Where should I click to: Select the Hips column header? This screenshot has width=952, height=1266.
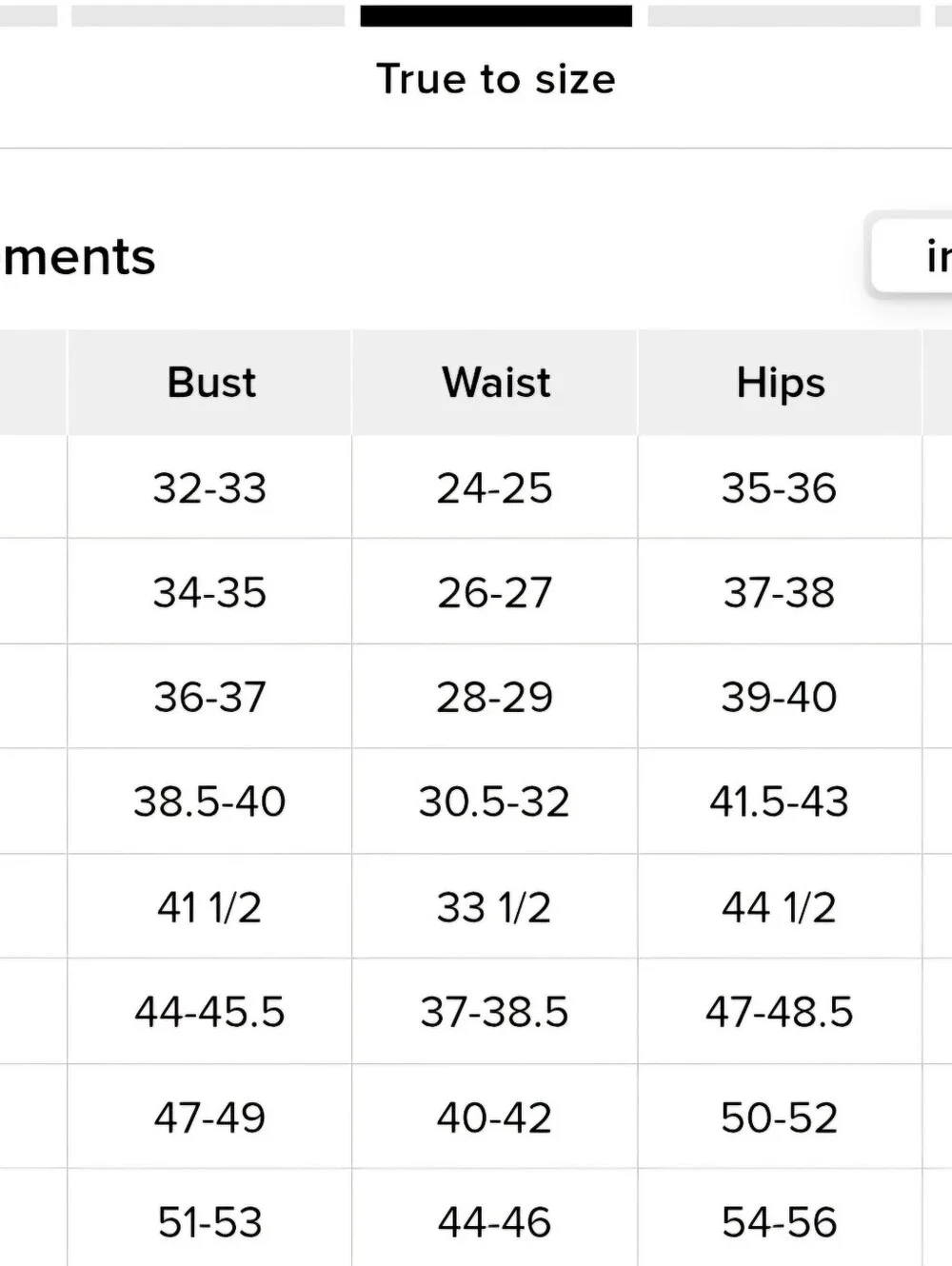[x=780, y=383]
